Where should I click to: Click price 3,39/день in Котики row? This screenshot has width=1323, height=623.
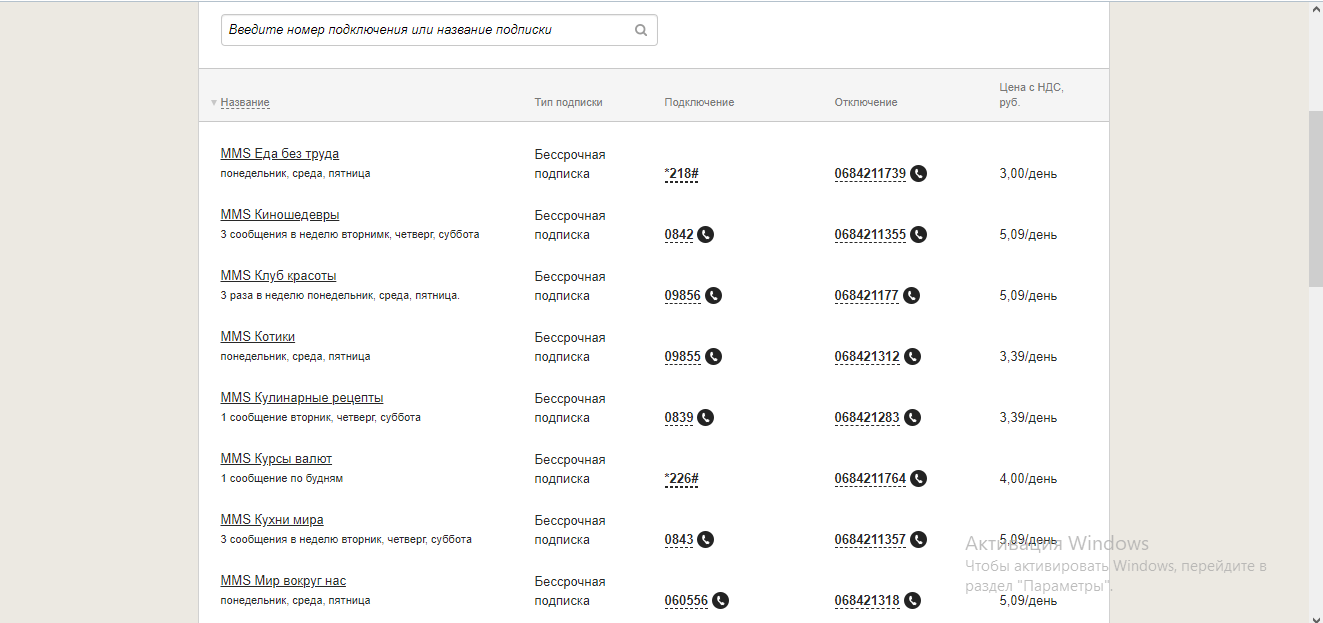(1028, 357)
